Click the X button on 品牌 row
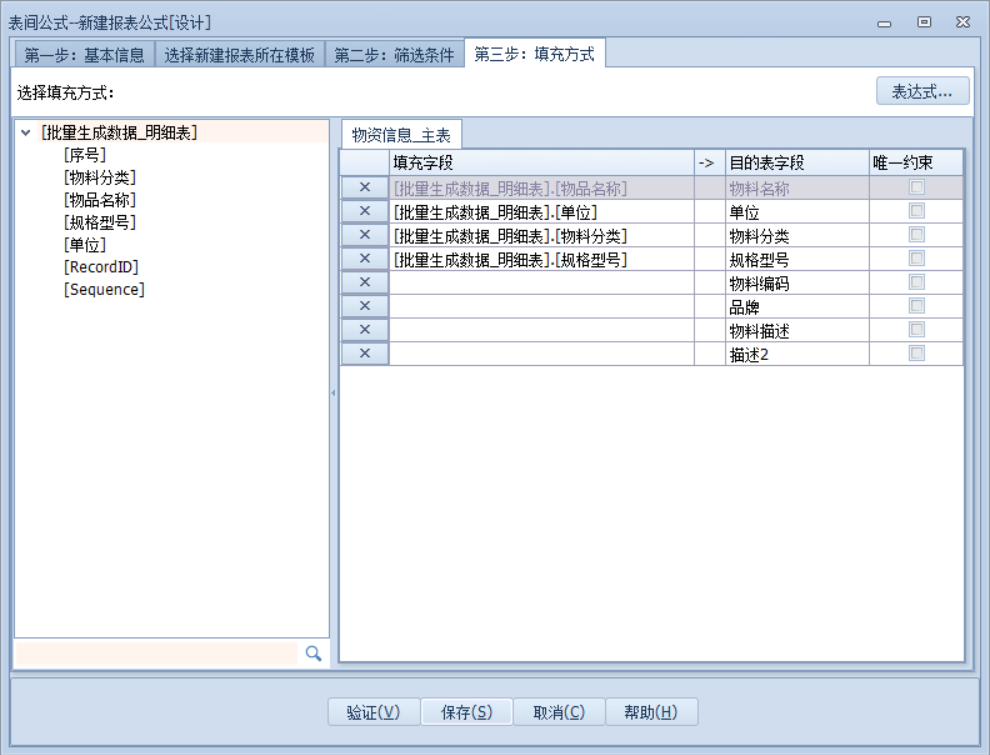Image resolution: width=990 pixels, height=755 pixels. point(365,306)
